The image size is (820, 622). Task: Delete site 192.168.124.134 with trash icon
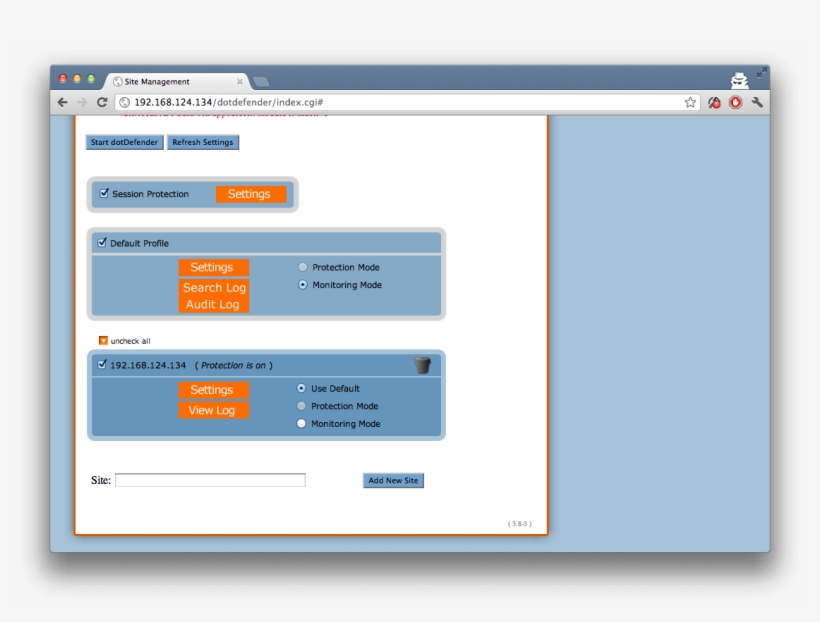click(x=423, y=365)
